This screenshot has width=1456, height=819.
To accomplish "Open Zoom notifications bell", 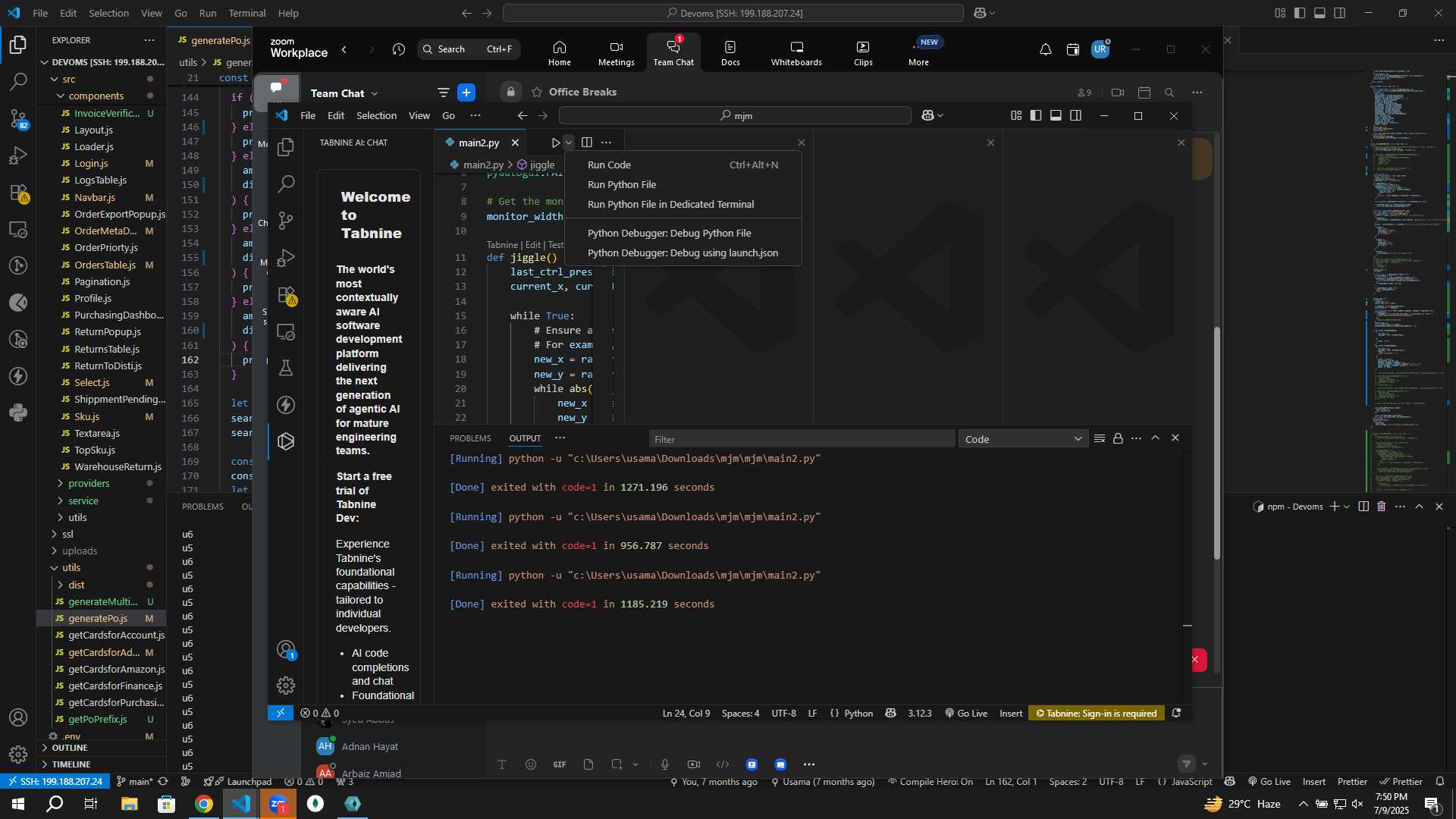I will [x=1045, y=49].
